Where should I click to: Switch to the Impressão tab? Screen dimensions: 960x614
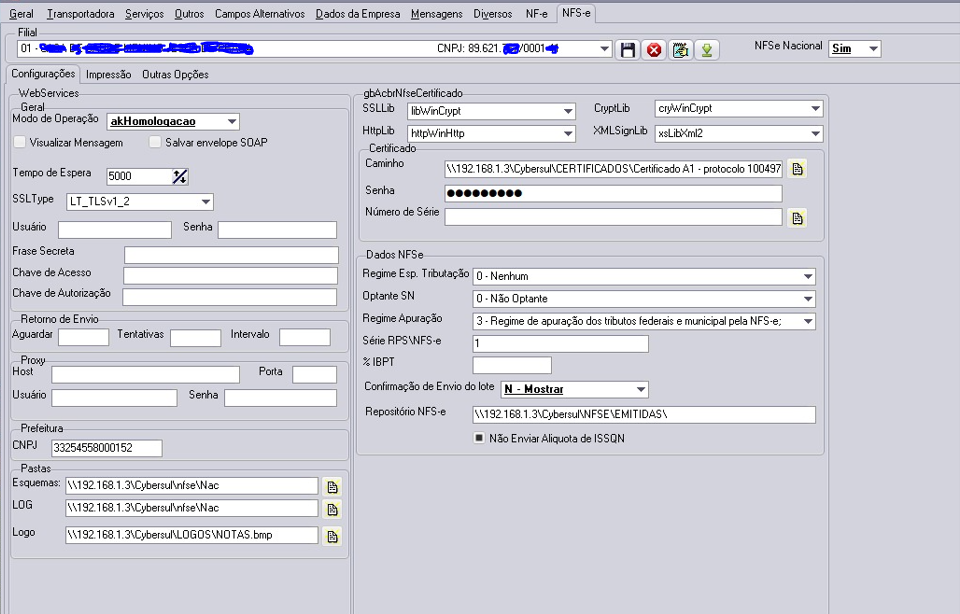coord(108,74)
